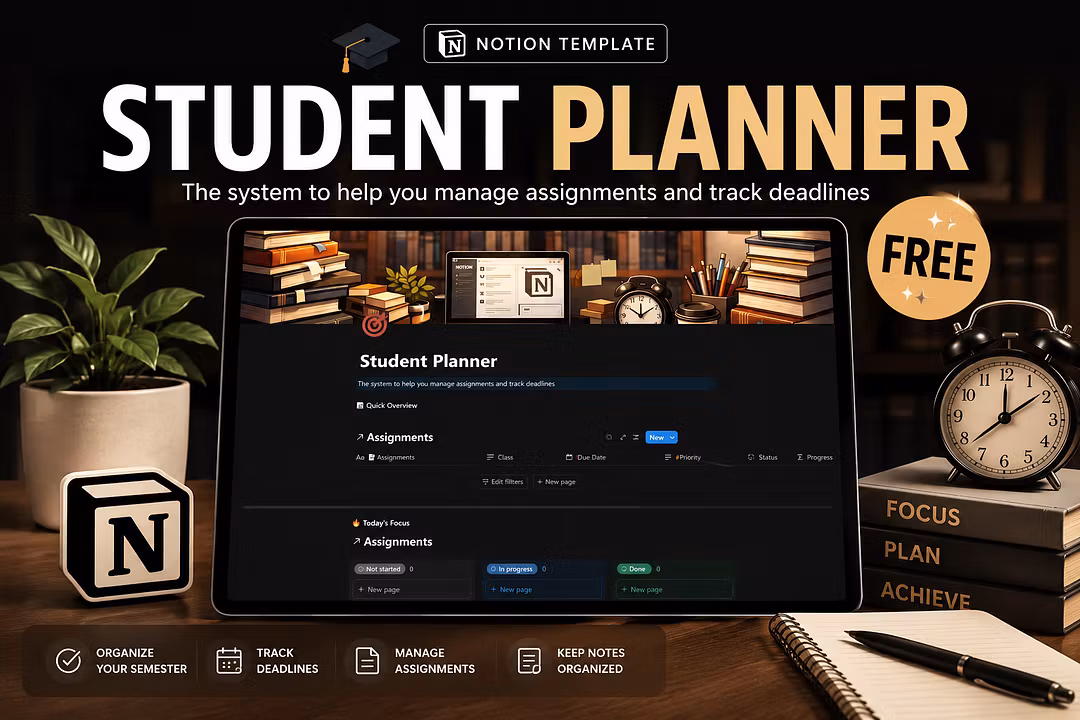
Task: Expand the New button dropdown arrow
Action: coord(672,438)
